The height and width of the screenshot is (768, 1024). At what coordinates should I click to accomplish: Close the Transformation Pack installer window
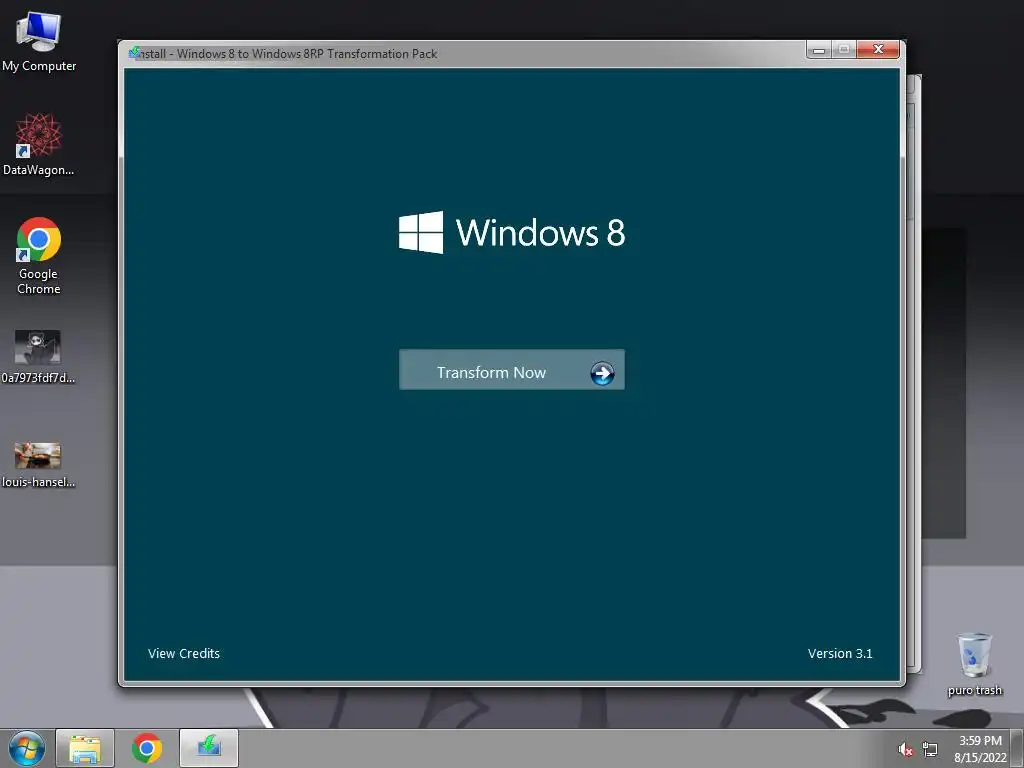click(x=878, y=50)
